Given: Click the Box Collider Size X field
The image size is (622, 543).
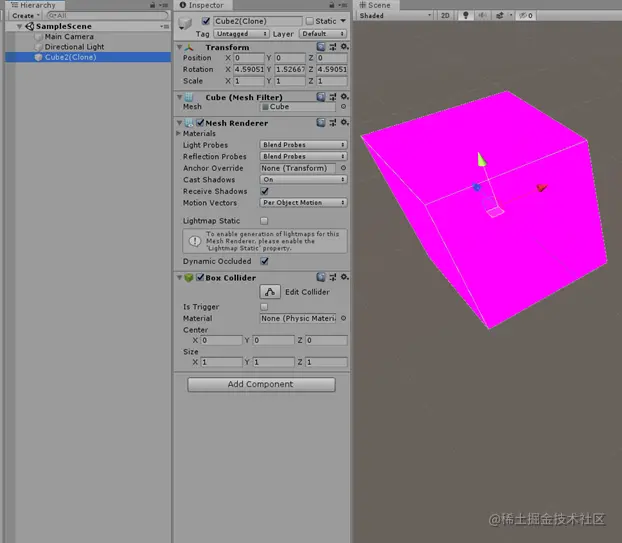Looking at the screenshot, I should tap(221, 362).
